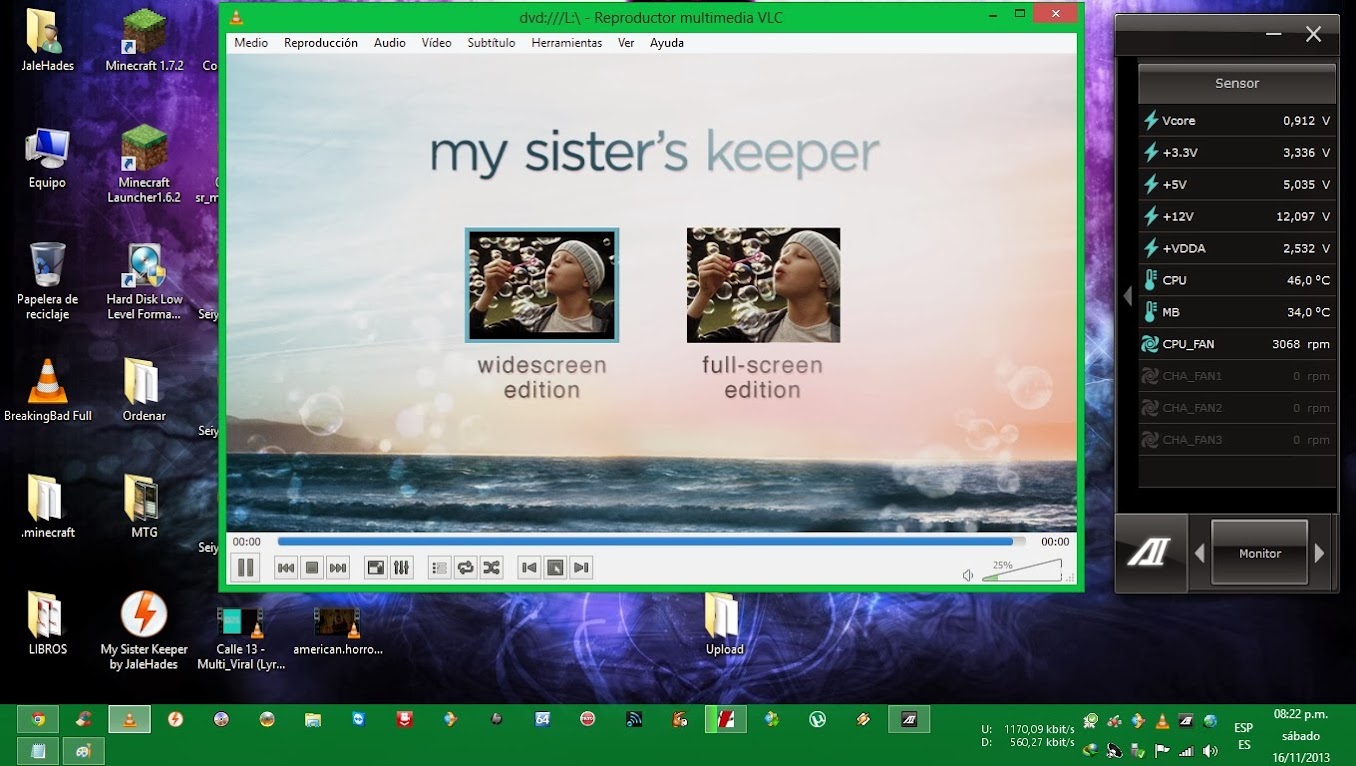Skip to next chapter in VLC
Screen dimensions: 1356x766
coord(338,568)
